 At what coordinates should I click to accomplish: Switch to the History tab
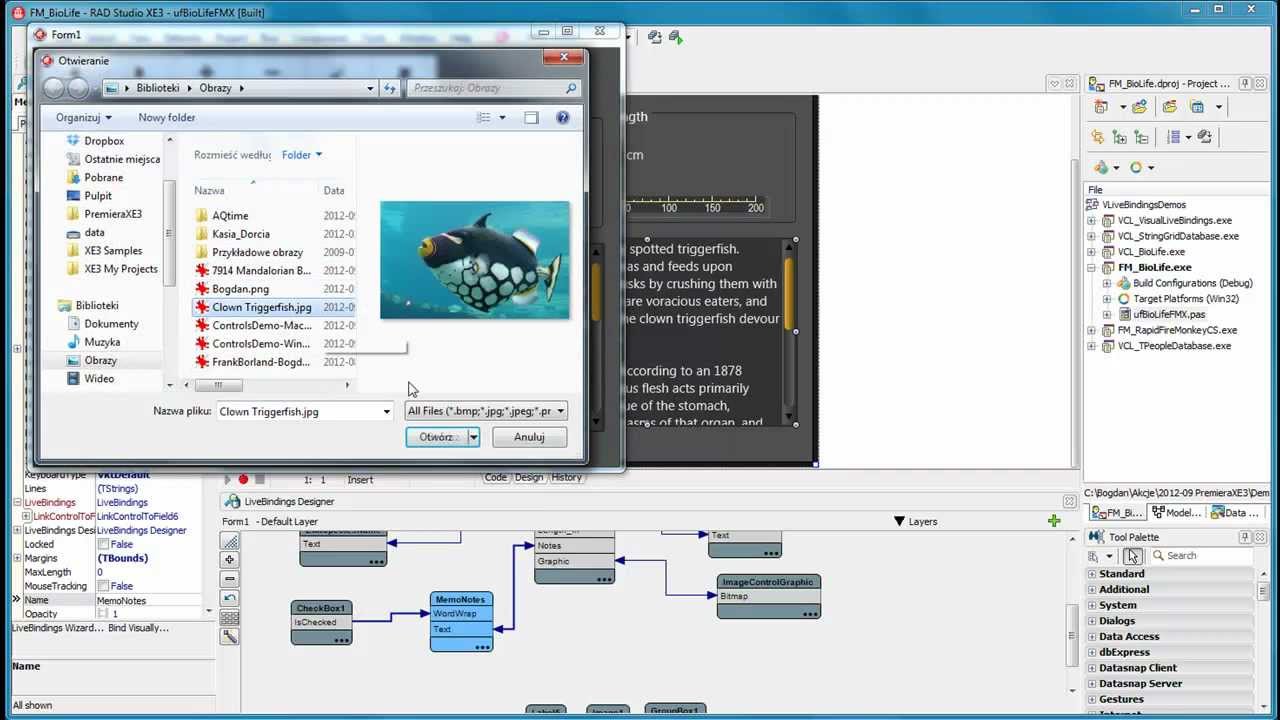566,478
